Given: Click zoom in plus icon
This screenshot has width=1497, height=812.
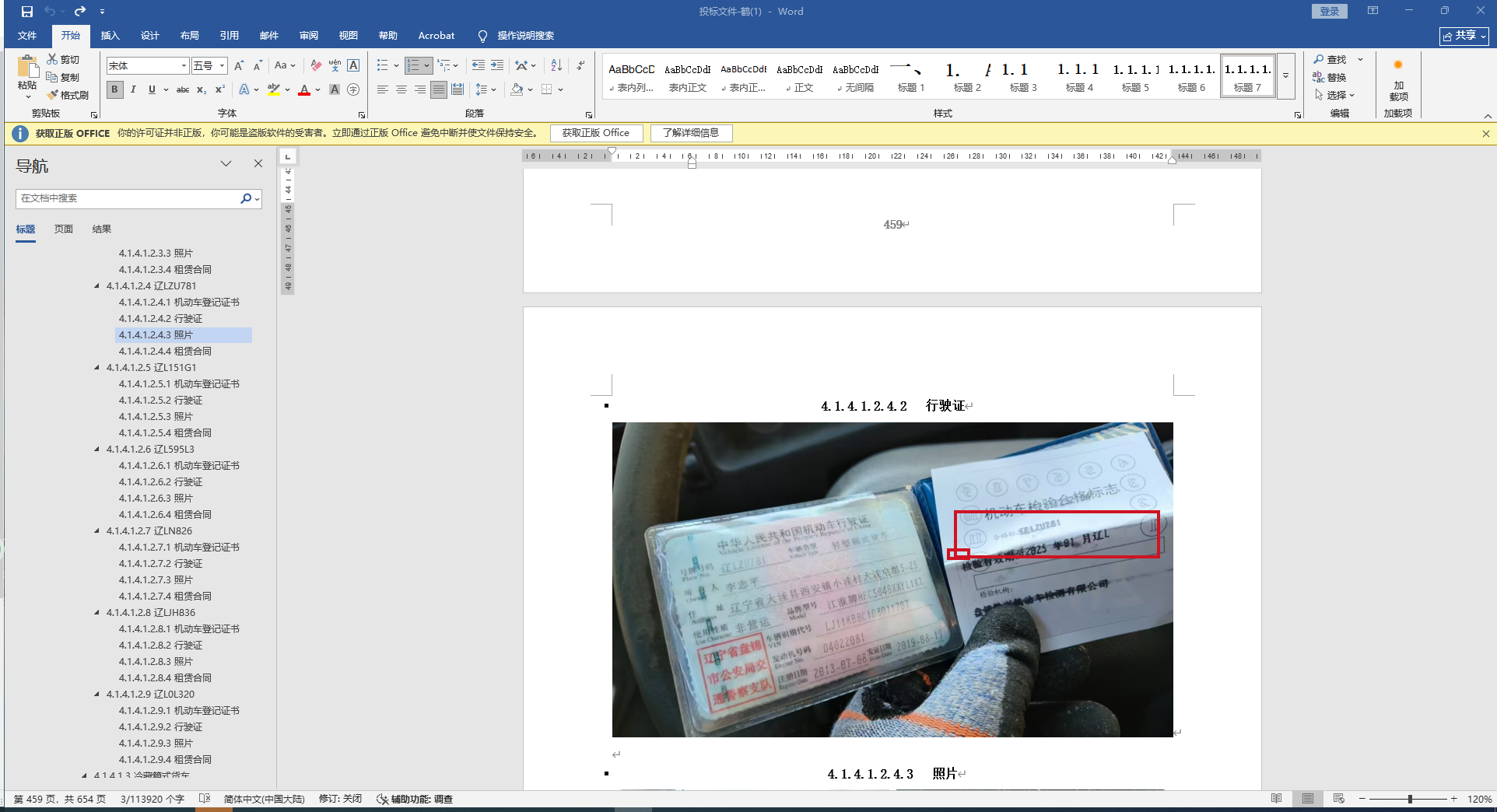Looking at the screenshot, I should pyautogui.click(x=1453, y=799).
